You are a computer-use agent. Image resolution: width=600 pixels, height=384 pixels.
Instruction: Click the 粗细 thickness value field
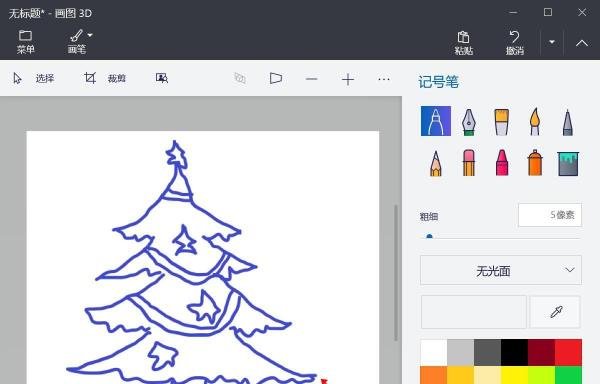click(550, 215)
